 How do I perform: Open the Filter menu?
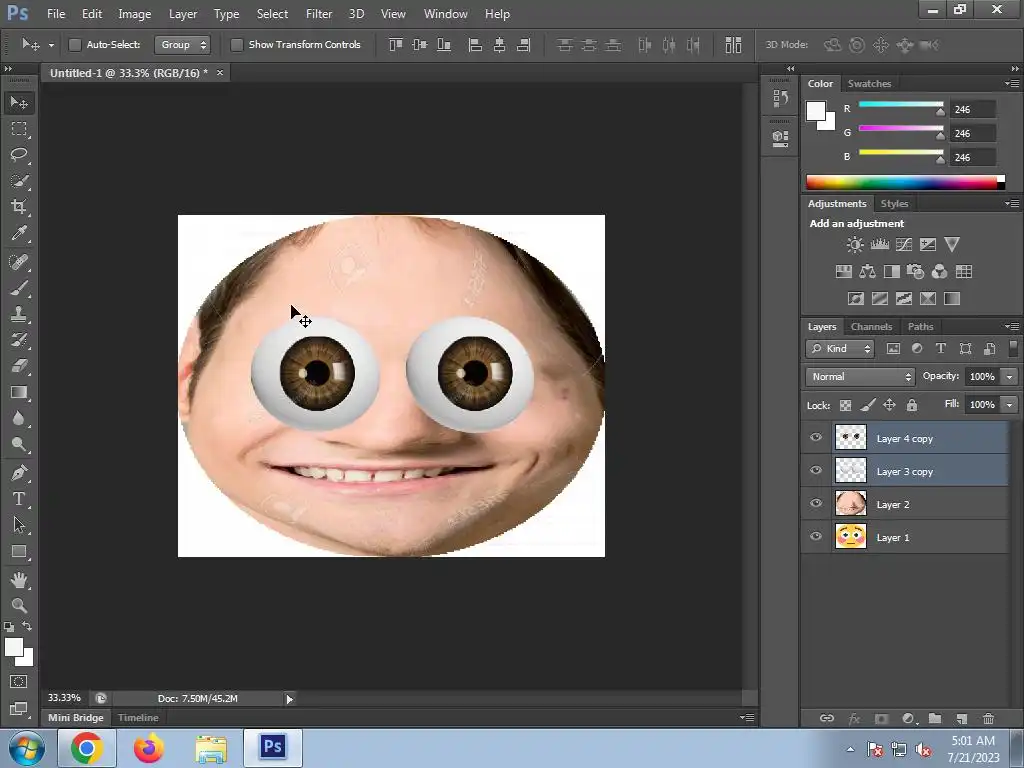point(319,14)
